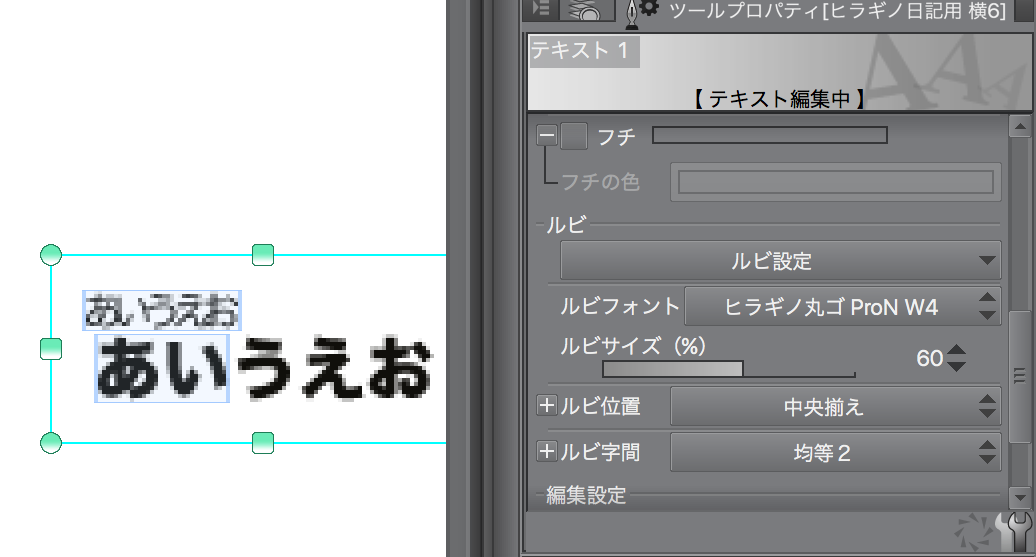
Task: Click the ルビ section heading
Action: 566,225
